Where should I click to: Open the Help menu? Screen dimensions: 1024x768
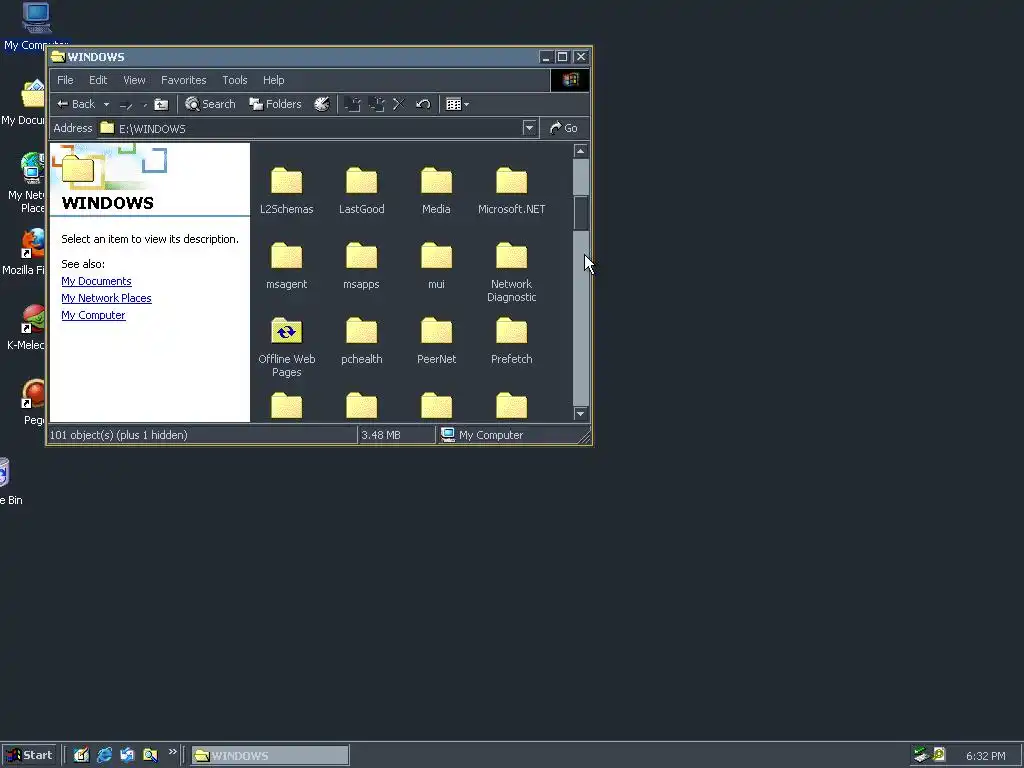274,80
